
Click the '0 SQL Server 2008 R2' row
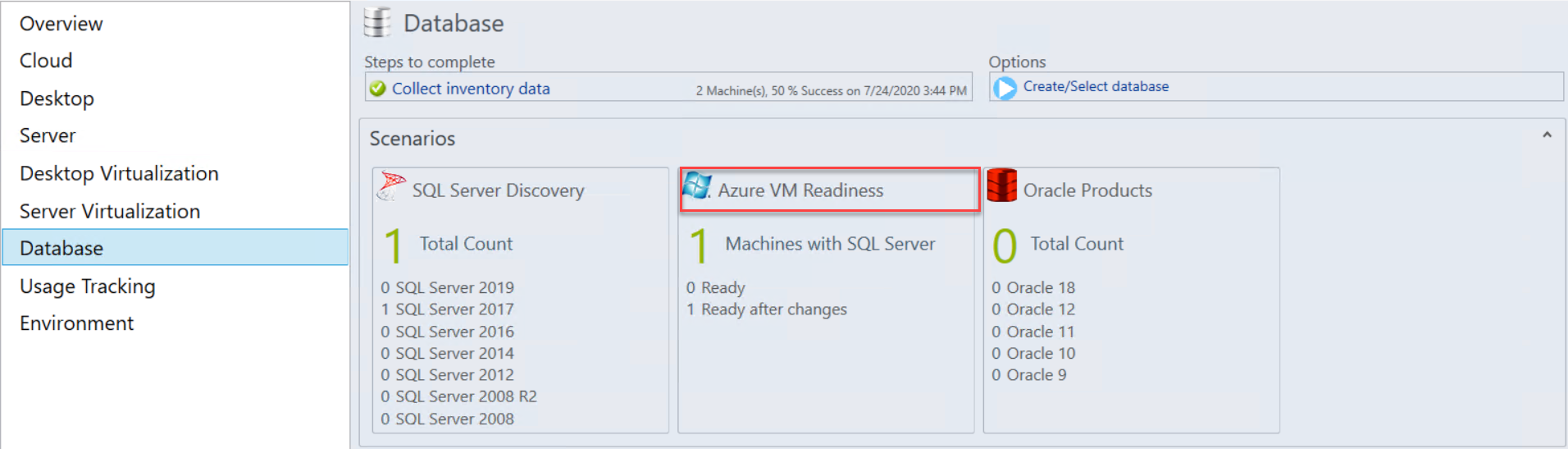458,396
